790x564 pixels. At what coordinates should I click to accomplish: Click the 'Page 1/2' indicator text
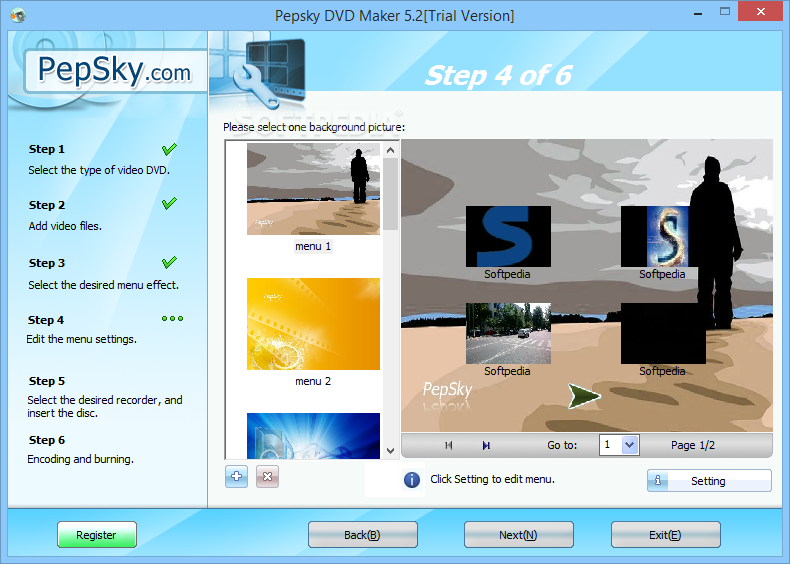click(693, 446)
